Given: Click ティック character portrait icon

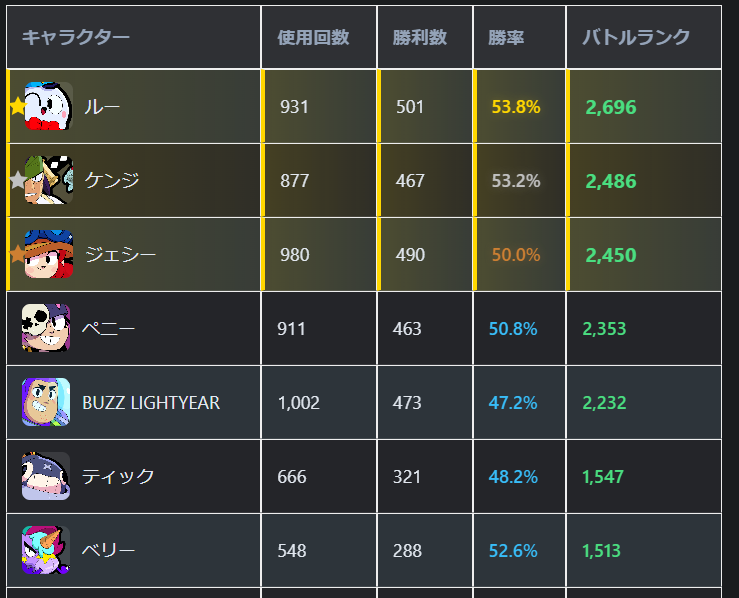Looking at the screenshot, I should [x=46, y=476].
